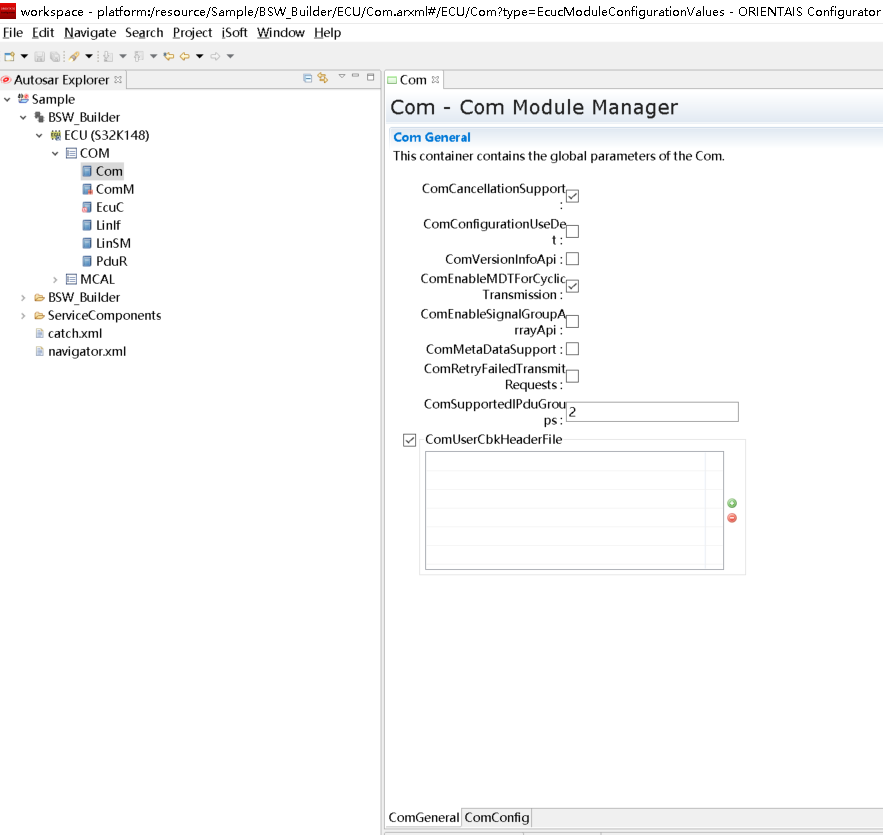Open the iSoft menu
883x835 pixels.
234,32
